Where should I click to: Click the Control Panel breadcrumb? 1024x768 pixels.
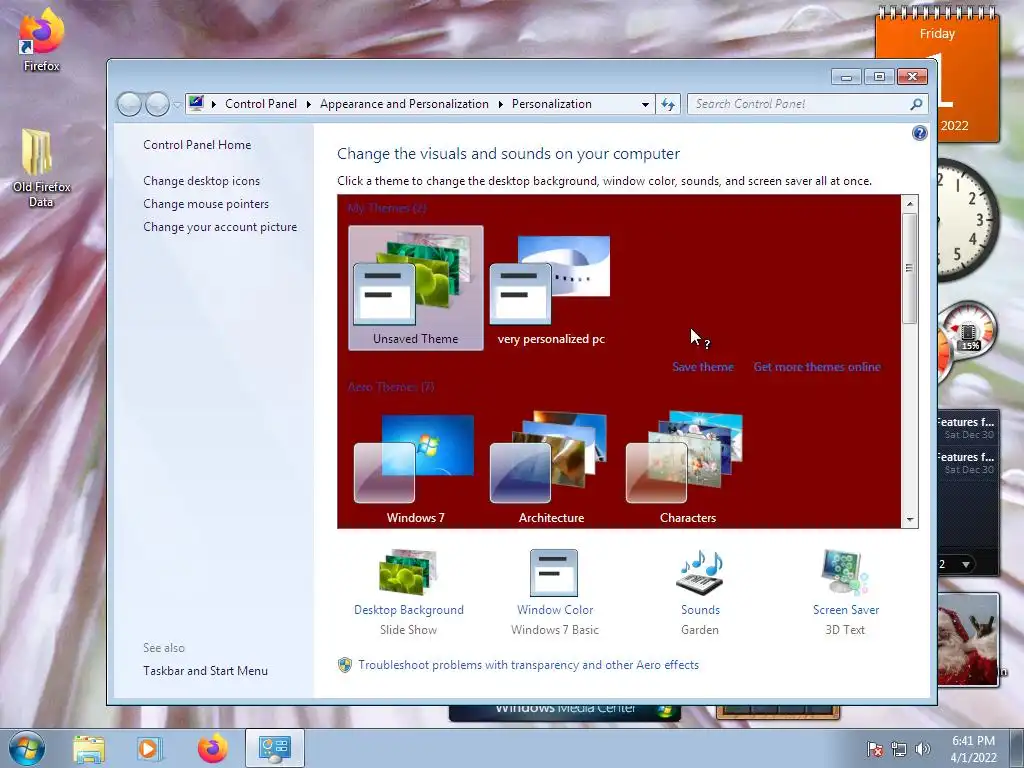pyautogui.click(x=261, y=104)
